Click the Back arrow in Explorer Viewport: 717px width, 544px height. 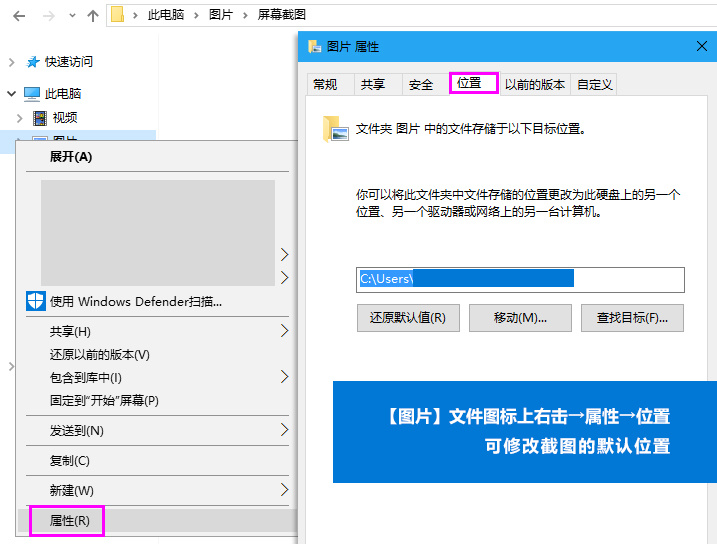pyautogui.click(x=19, y=16)
